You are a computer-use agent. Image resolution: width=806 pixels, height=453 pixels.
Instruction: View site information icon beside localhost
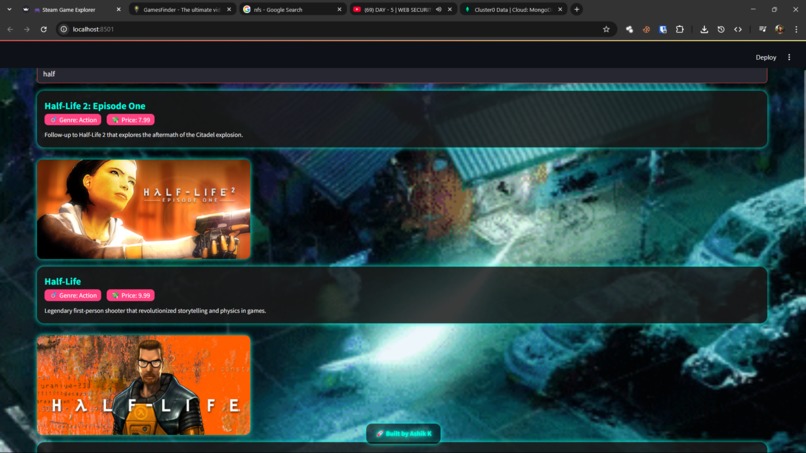point(64,29)
